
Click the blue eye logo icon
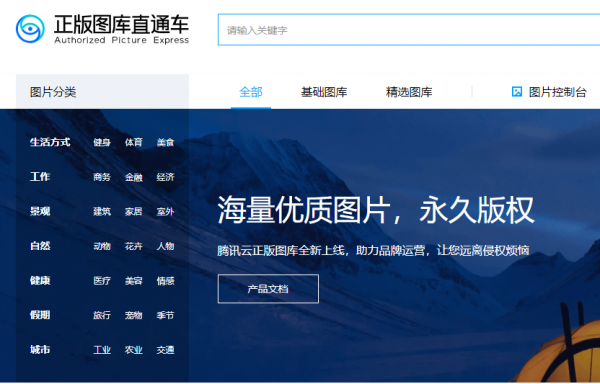tap(30, 29)
